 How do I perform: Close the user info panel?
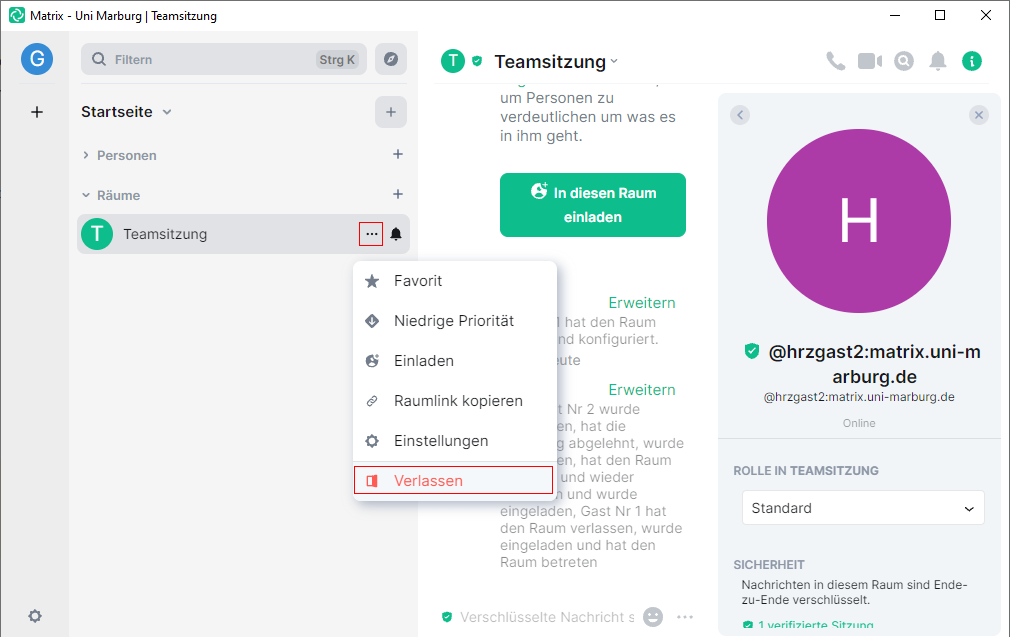pos(978,115)
